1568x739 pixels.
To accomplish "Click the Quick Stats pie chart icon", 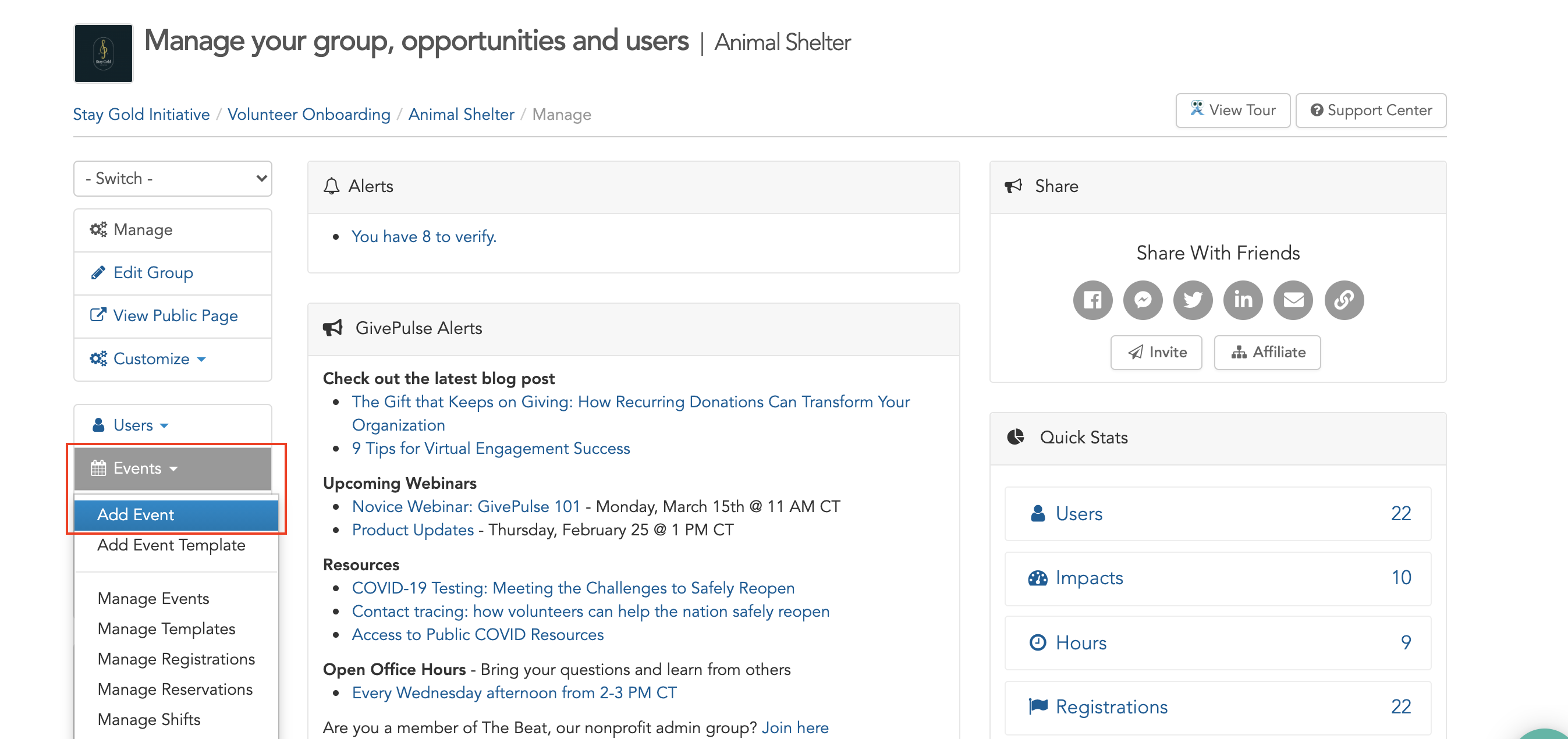I will [x=1015, y=437].
